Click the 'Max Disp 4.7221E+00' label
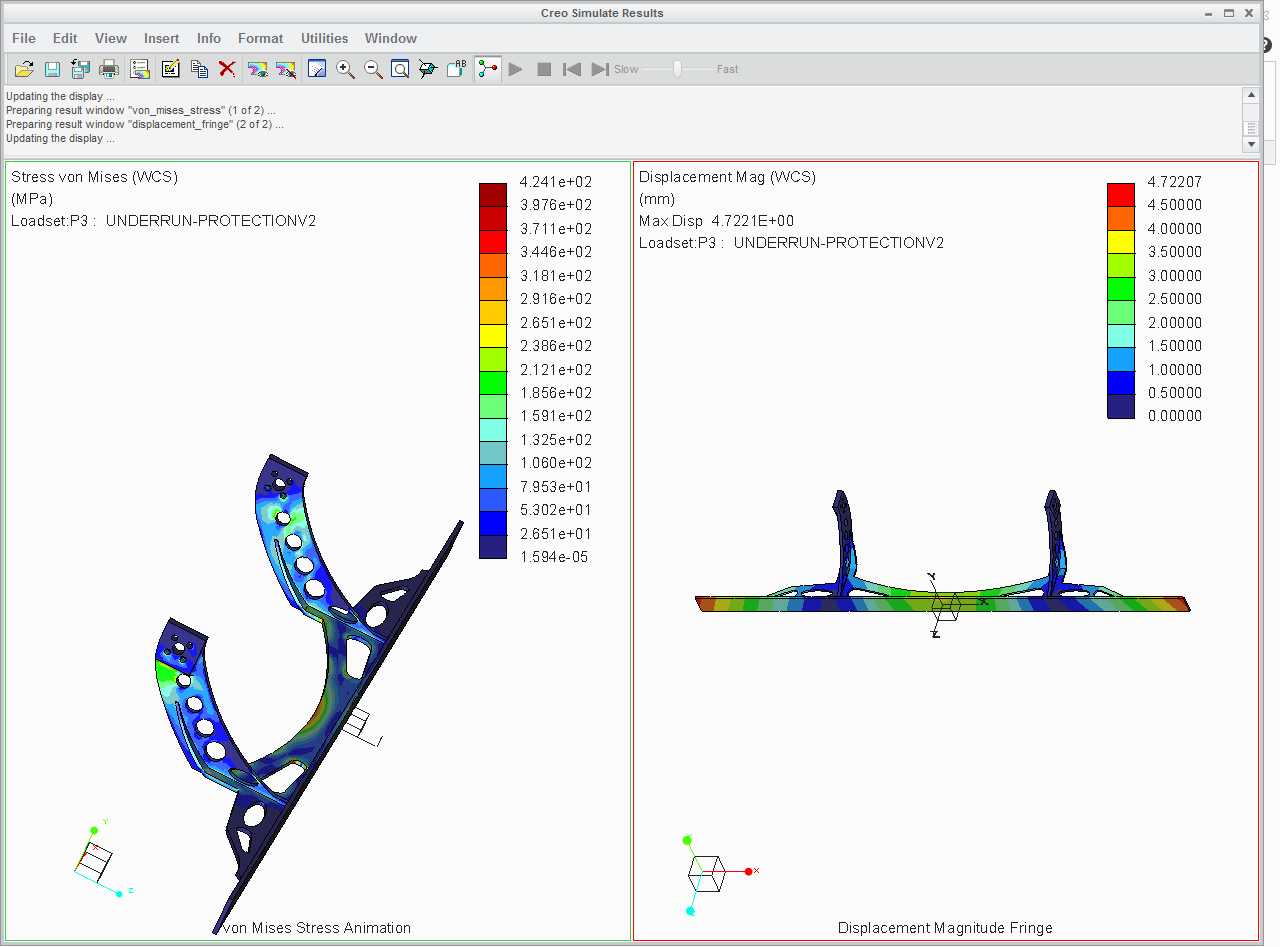 716,221
